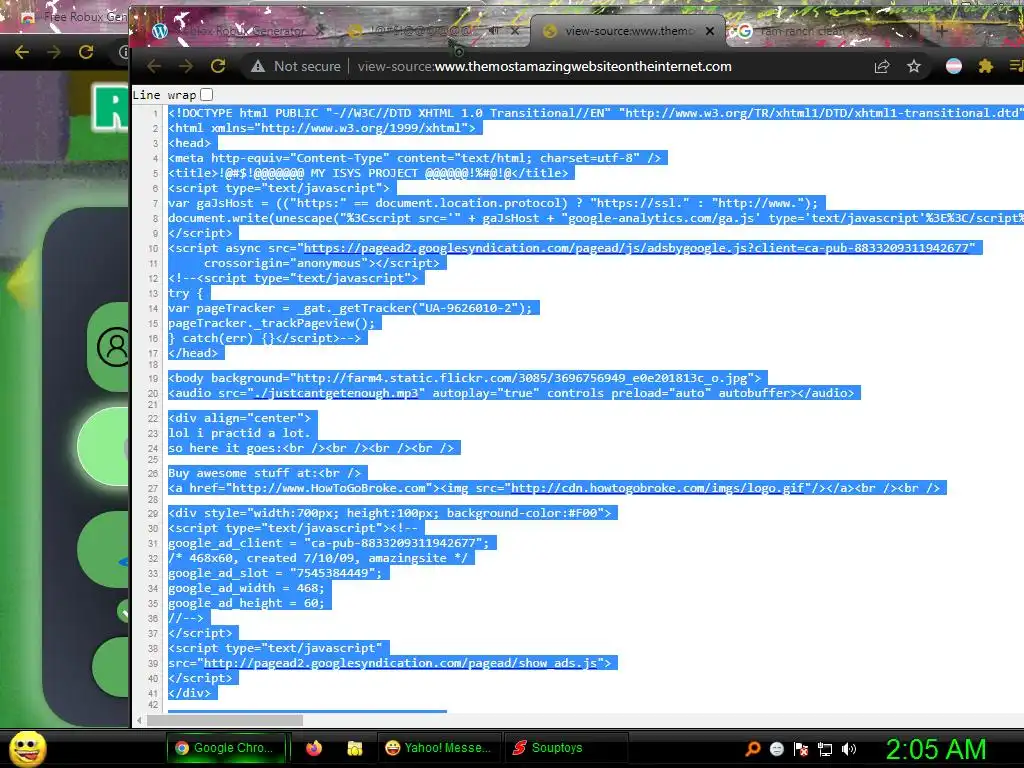Click the user profile circle in background page
Screen dimensions: 1024x768
114,347
